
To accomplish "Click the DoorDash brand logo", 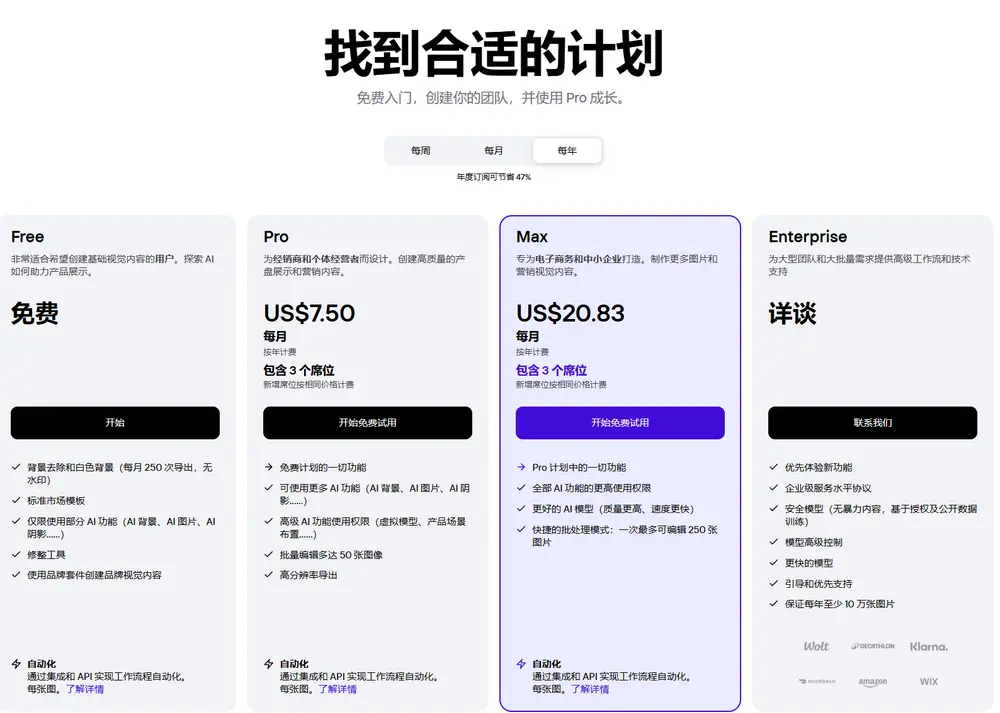I will pos(816,682).
